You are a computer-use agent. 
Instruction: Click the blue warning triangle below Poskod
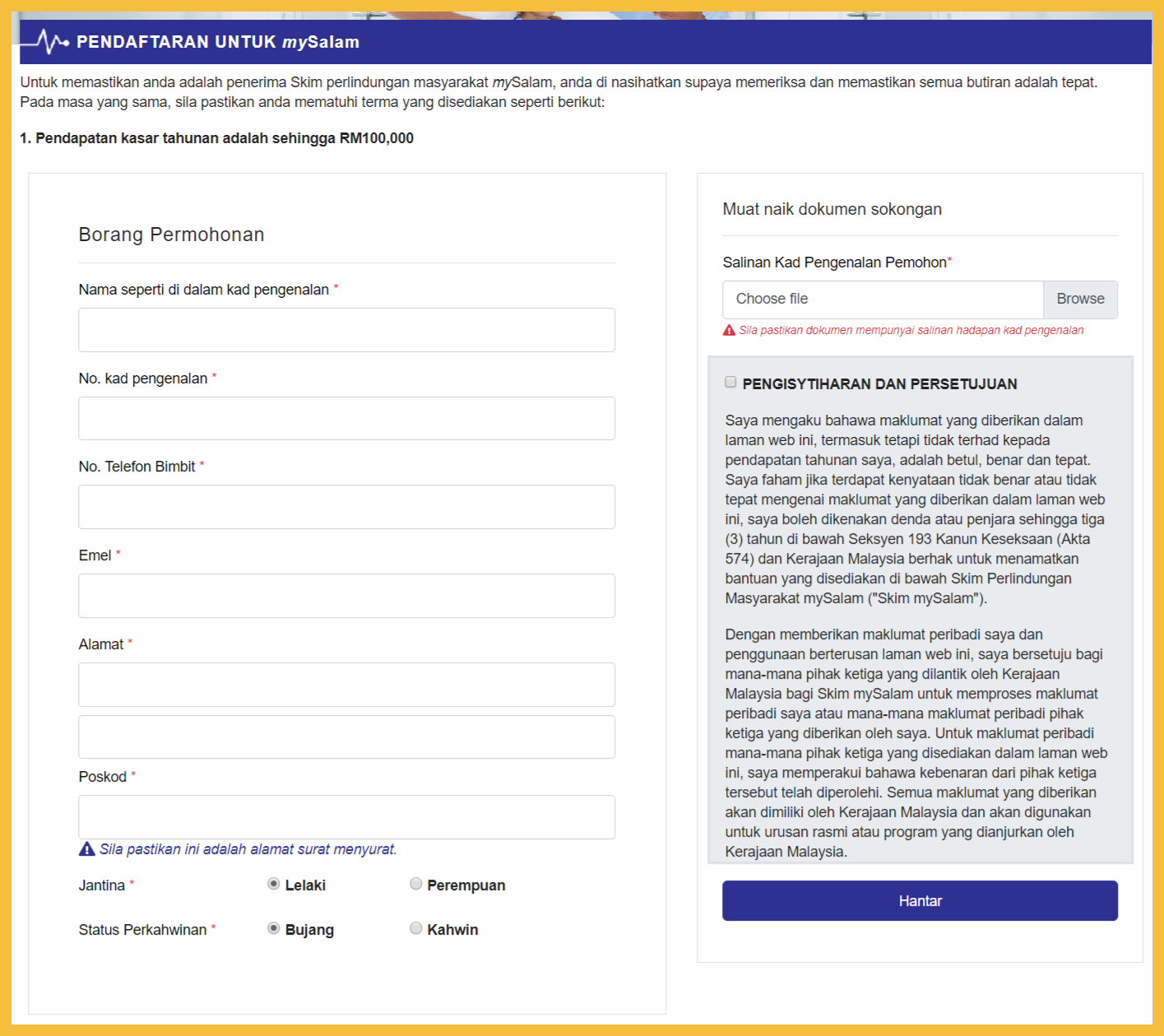(x=86, y=849)
